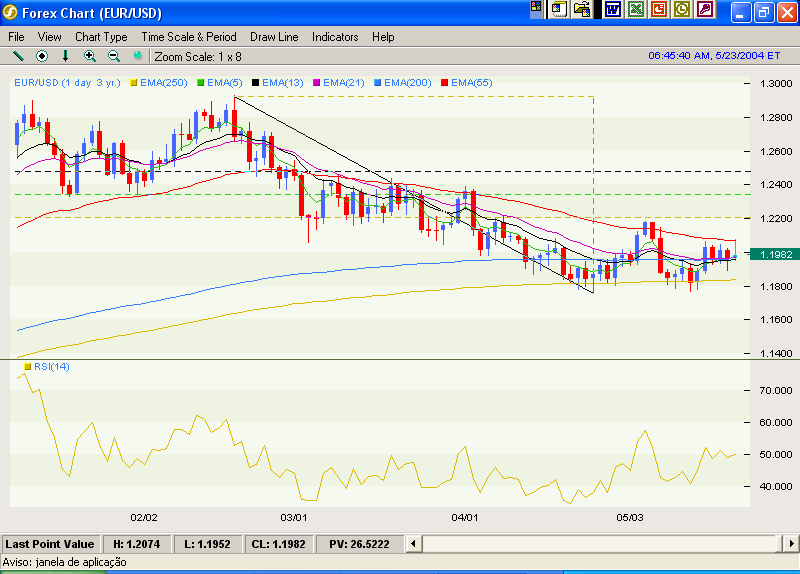Image resolution: width=800 pixels, height=574 pixels.
Task: Zoom in with the plus magnifier
Action: (x=90, y=56)
